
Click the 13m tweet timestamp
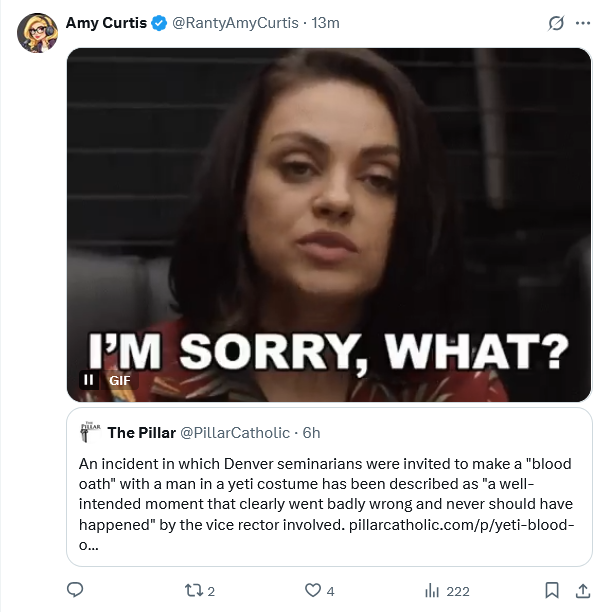[x=325, y=23]
